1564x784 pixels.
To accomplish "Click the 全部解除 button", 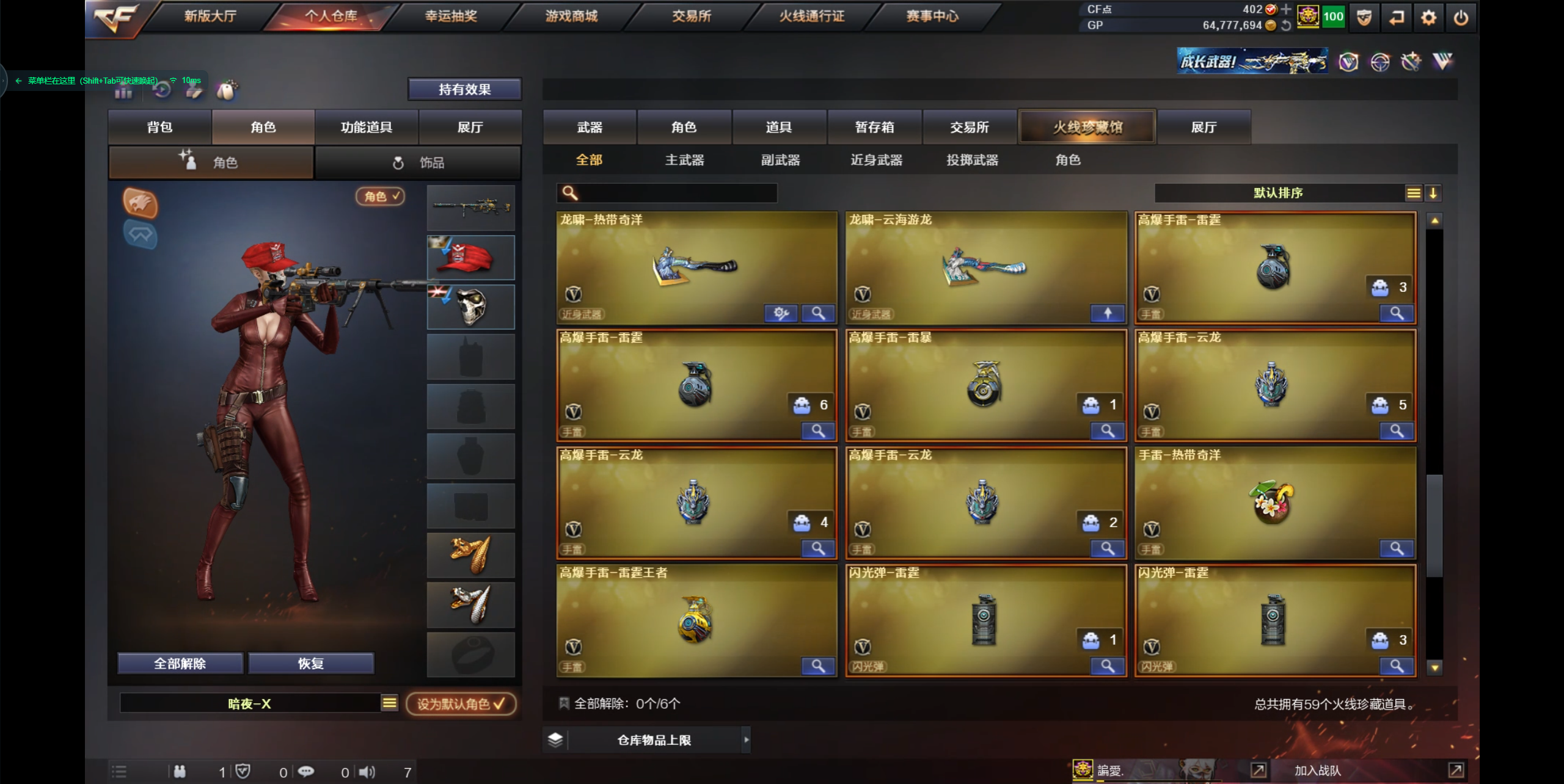I will pos(180,664).
